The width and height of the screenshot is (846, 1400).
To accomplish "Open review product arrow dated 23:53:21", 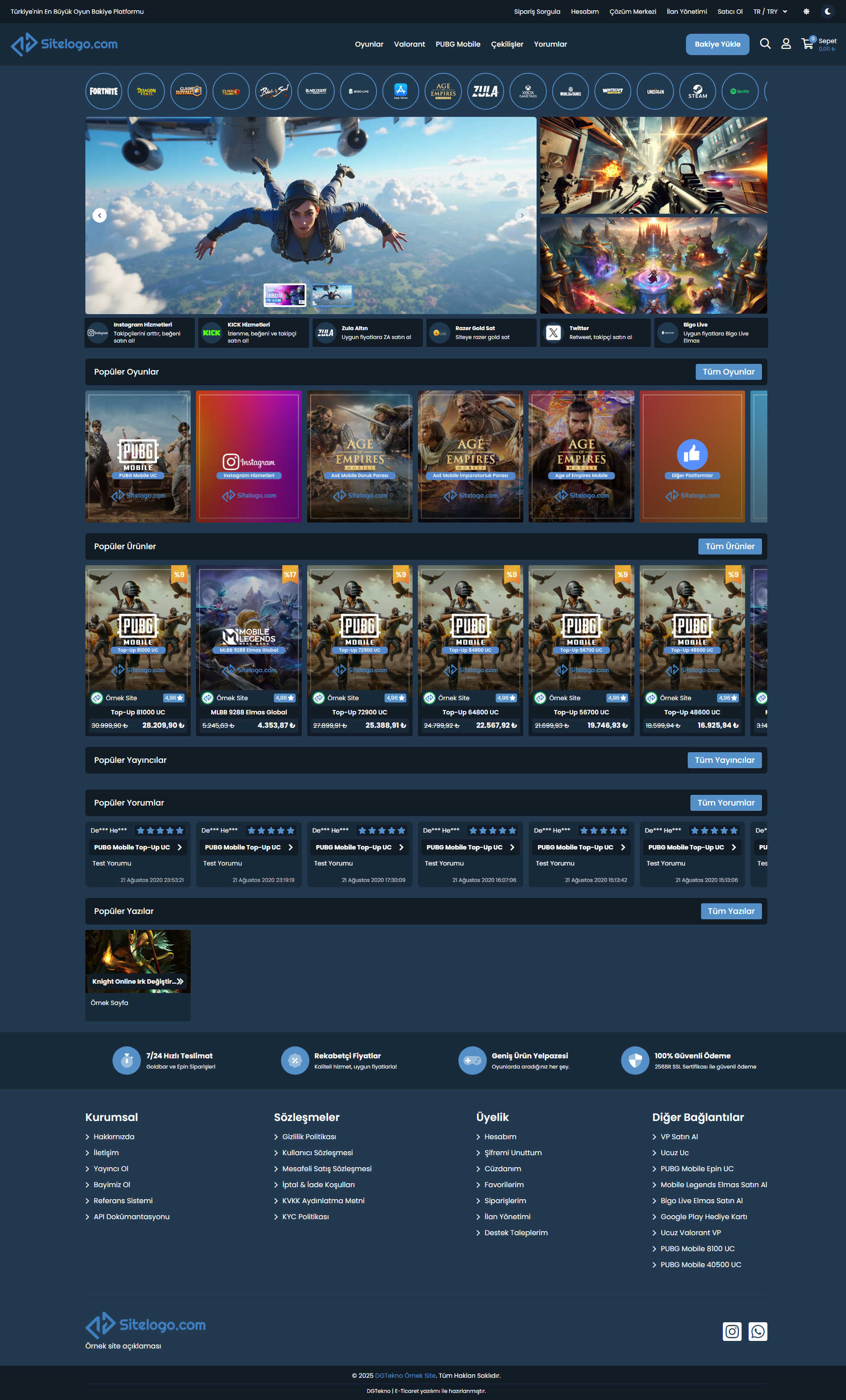I will point(180,847).
